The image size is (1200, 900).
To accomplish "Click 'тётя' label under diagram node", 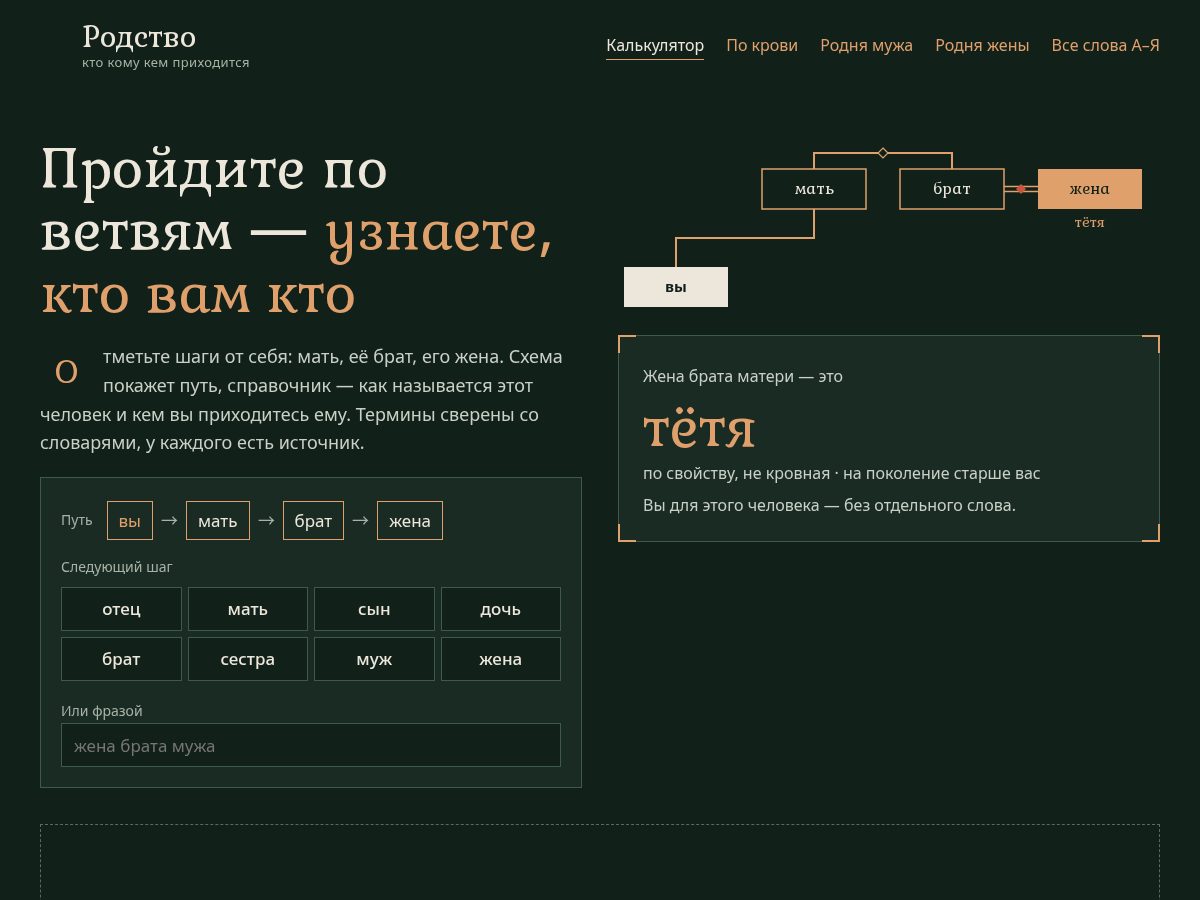I will click(1090, 222).
